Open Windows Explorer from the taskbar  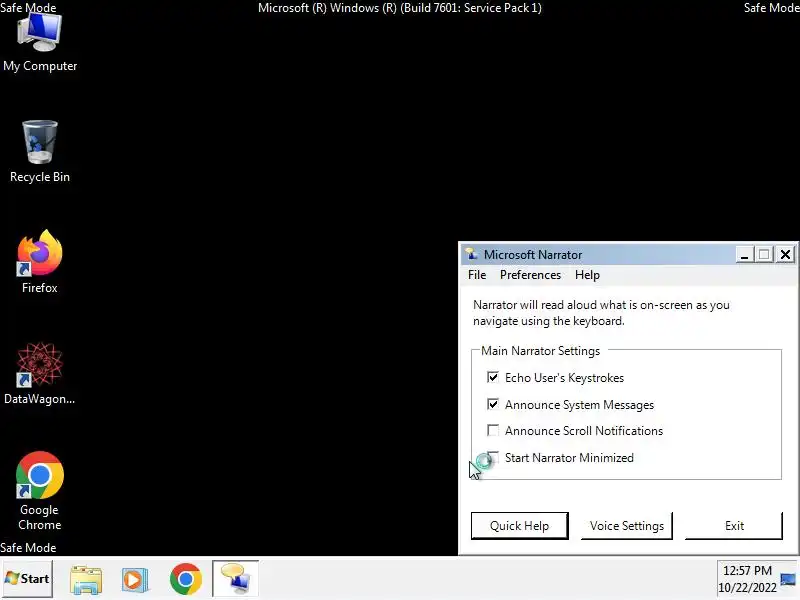[x=86, y=579]
